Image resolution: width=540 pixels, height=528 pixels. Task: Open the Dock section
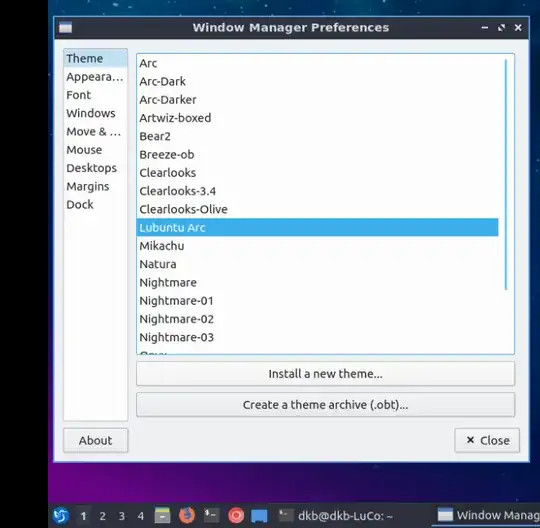(95, 205)
